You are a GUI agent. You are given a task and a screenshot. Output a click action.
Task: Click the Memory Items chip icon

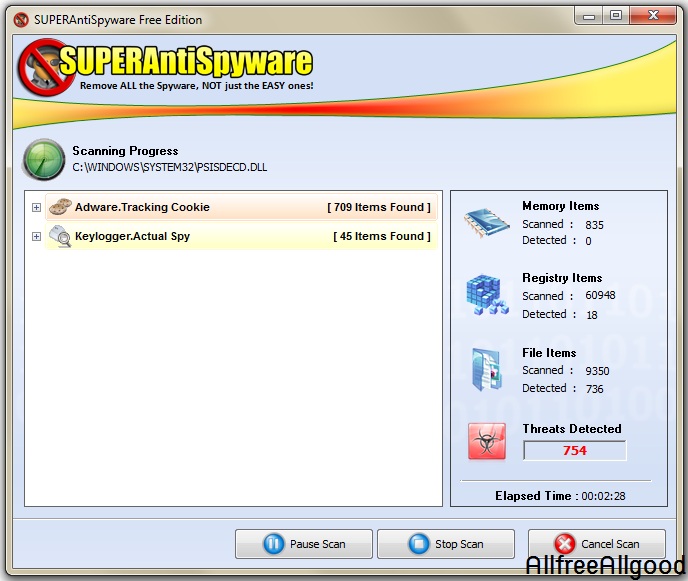487,222
